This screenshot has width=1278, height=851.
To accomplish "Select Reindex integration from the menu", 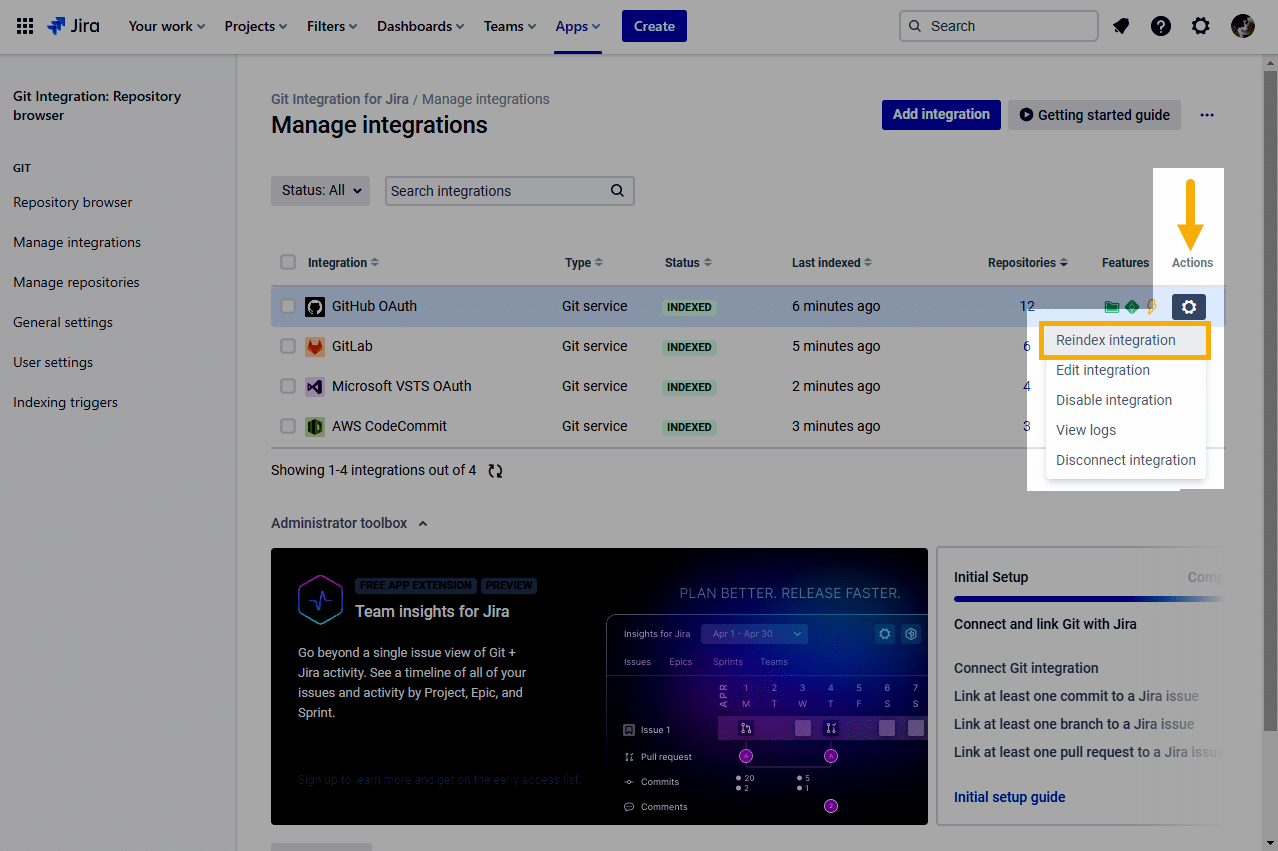I will [x=1116, y=340].
